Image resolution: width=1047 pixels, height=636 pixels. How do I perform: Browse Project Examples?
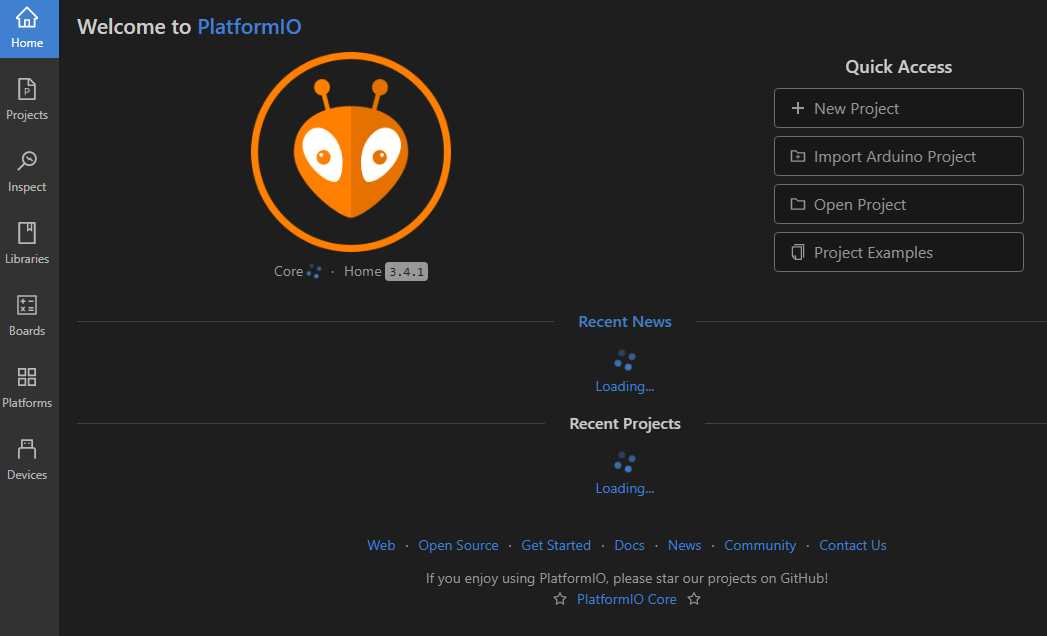coord(898,252)
